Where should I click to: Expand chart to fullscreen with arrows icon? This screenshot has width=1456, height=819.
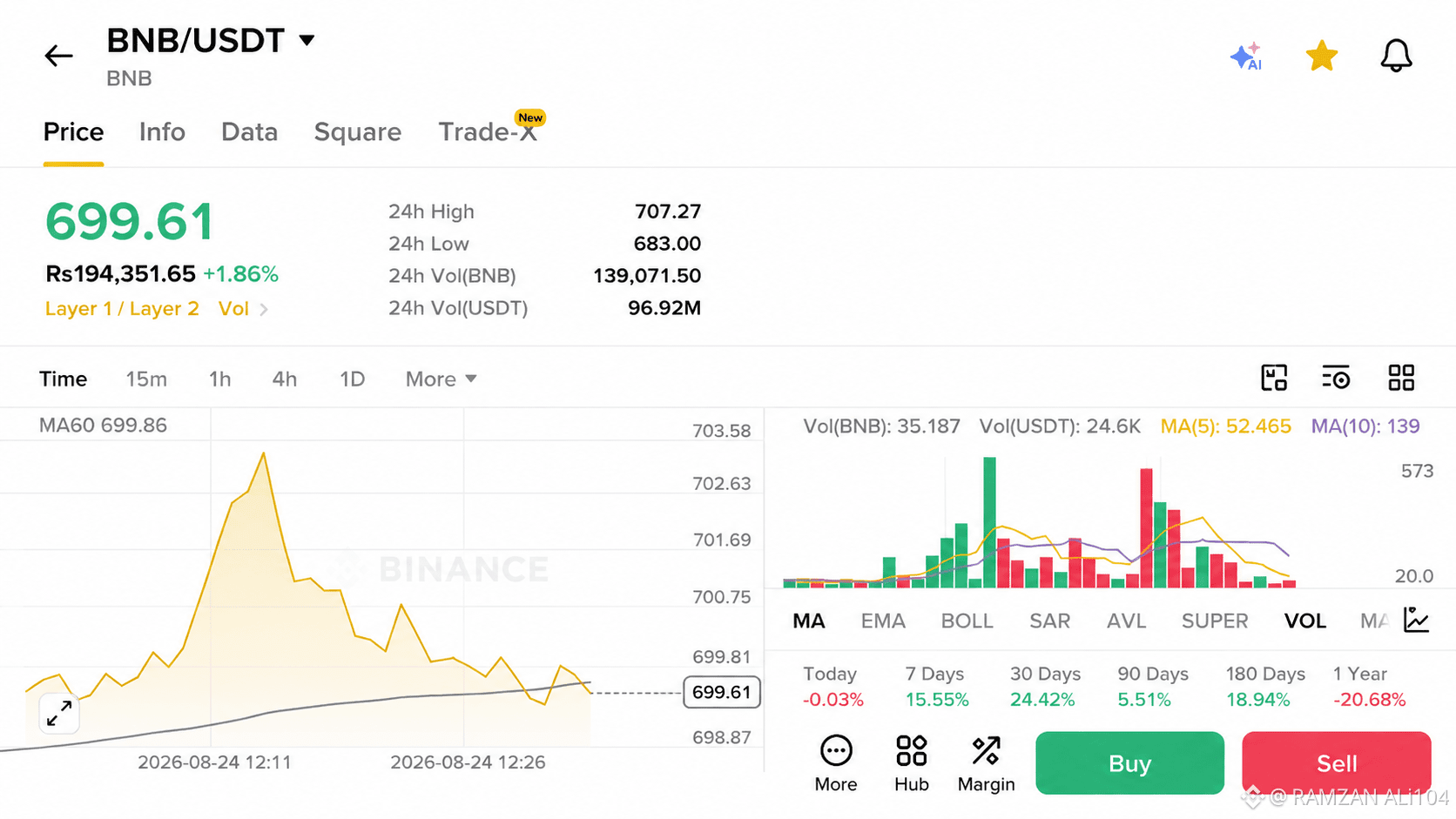point(59,714)
